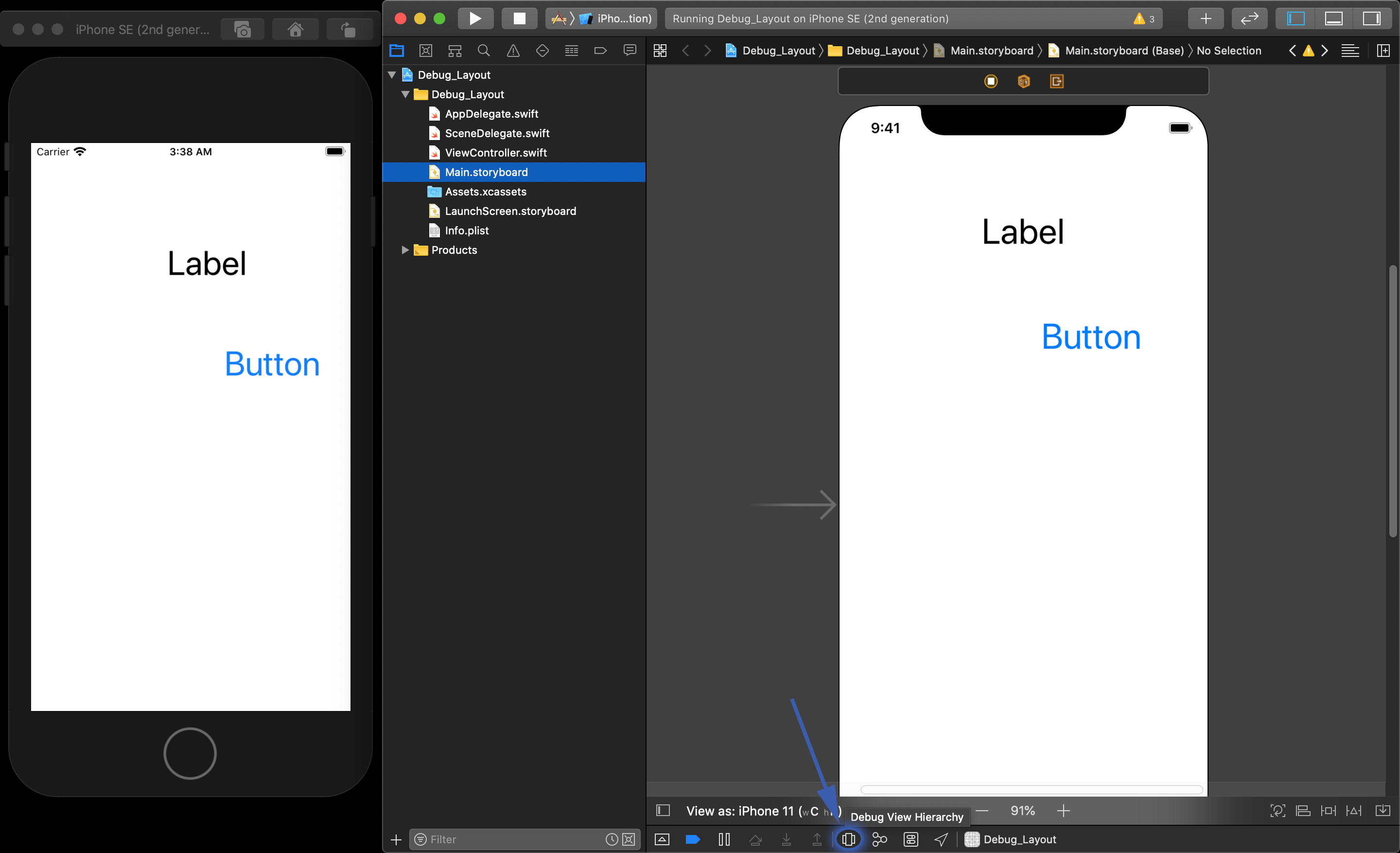Image resolution: width=1400 pixels, height=853 pixels.
Task: Open the Align constraints menu
Action: point(1303,811)
